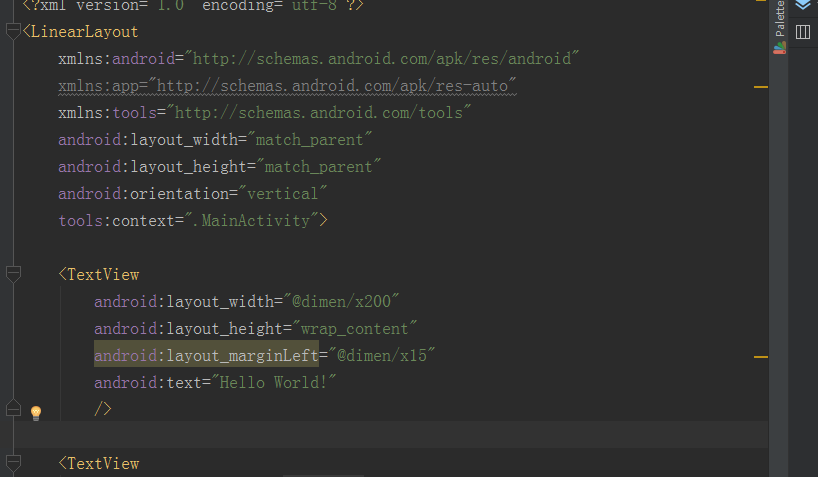Screen dimensions: 818x477
Task: Click the LinearLayout opening tag name
Action: coord(85,31)
